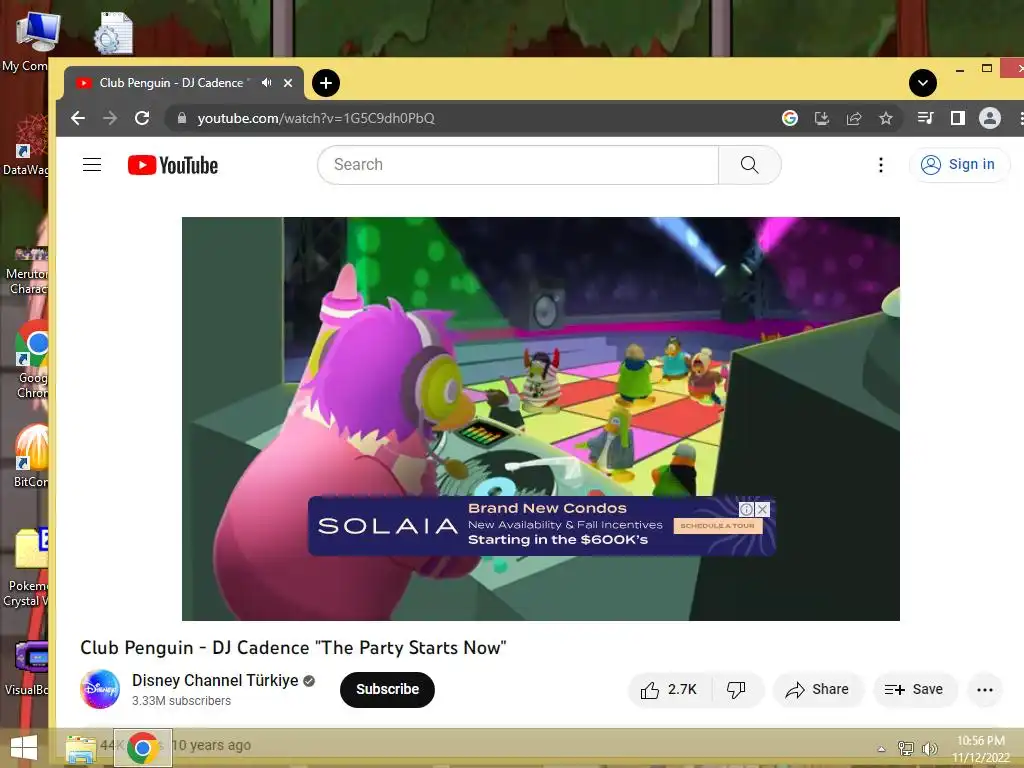This screenshot has width=1024, height=768.
Task: Select the settings file desktop icon
Action: [x=114, y=33]
